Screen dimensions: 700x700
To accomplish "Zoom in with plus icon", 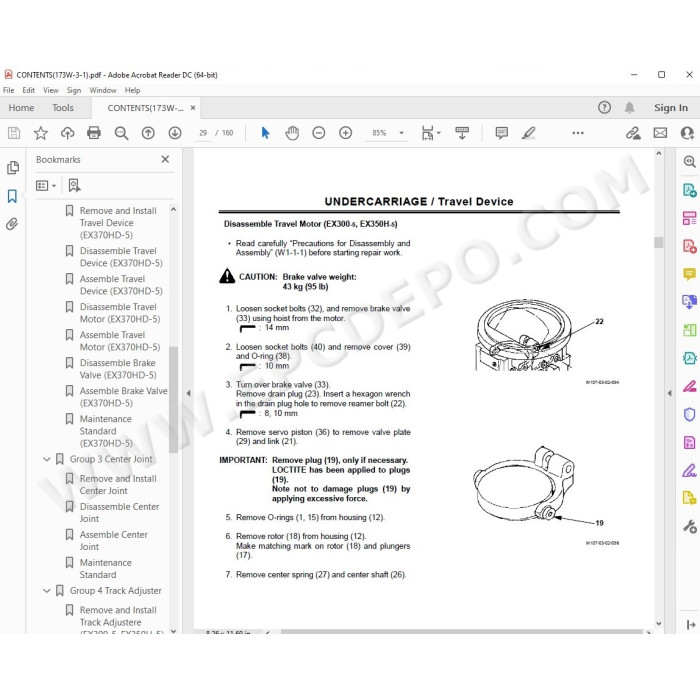I will pos(346,133).
